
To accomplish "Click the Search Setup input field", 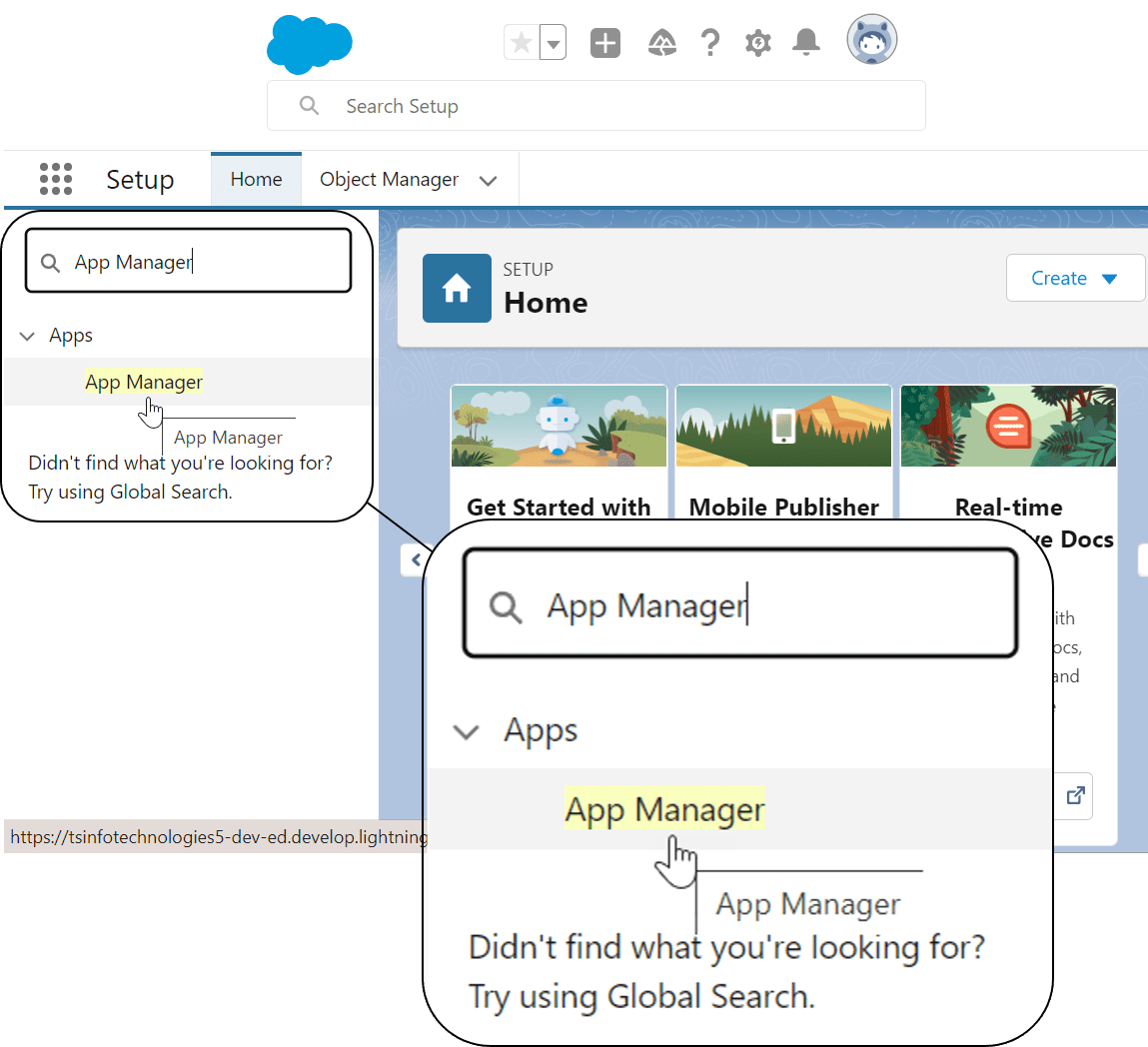I will [x=595, y=105].
